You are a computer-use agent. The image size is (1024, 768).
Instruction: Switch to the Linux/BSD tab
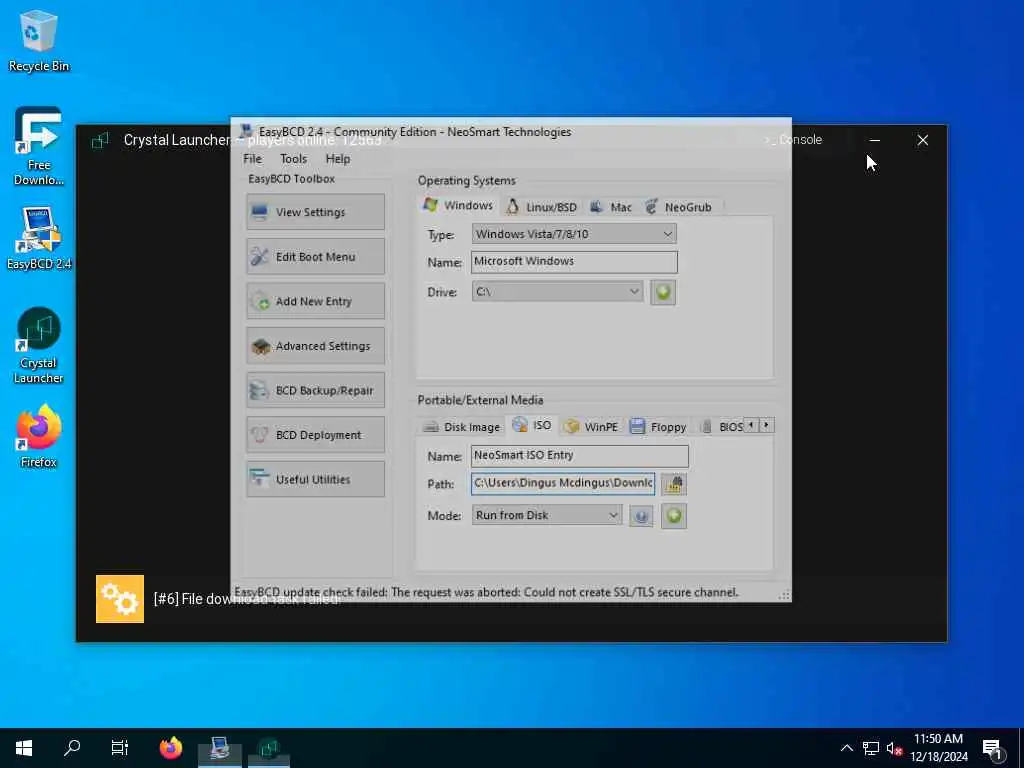[x=542, y=207]
